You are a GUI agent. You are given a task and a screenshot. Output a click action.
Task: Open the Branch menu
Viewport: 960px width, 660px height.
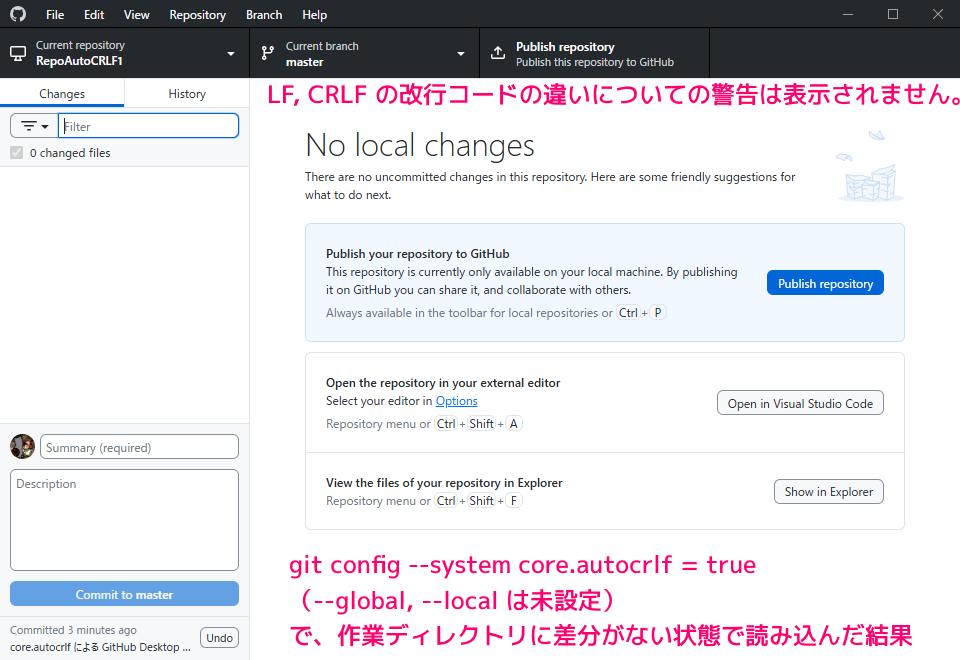(x=264, y=15)
